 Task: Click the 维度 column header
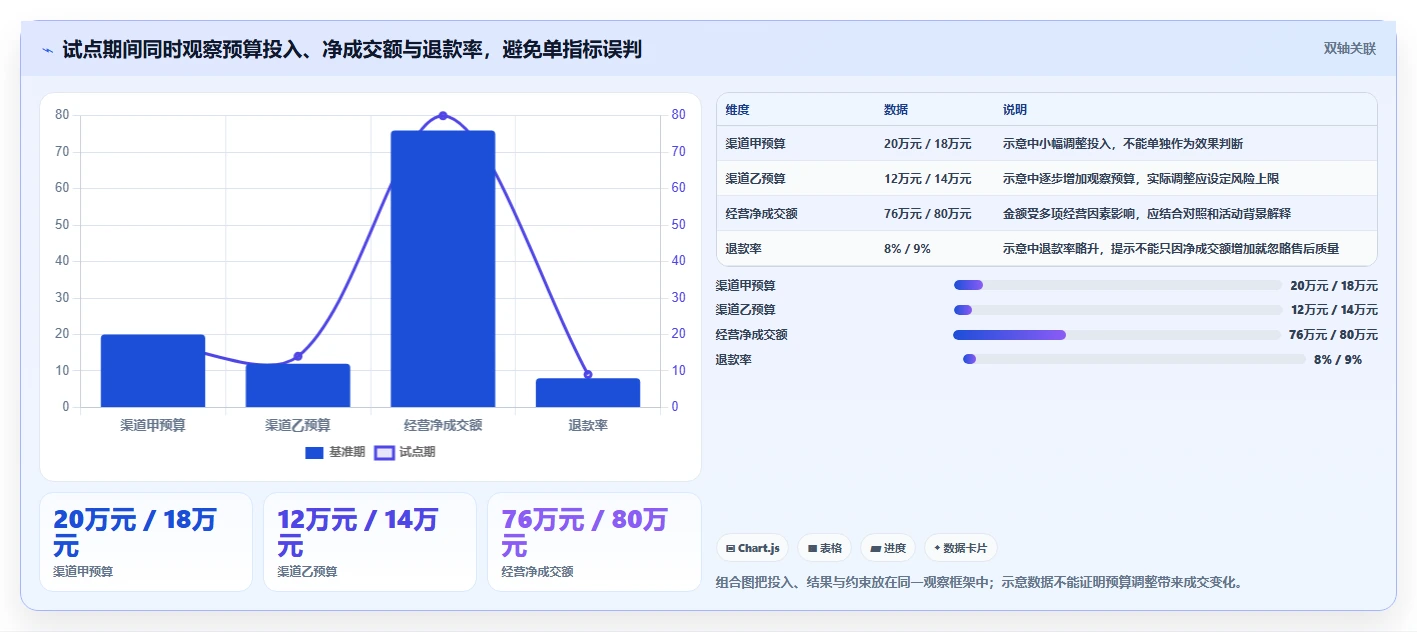[738, 110]
